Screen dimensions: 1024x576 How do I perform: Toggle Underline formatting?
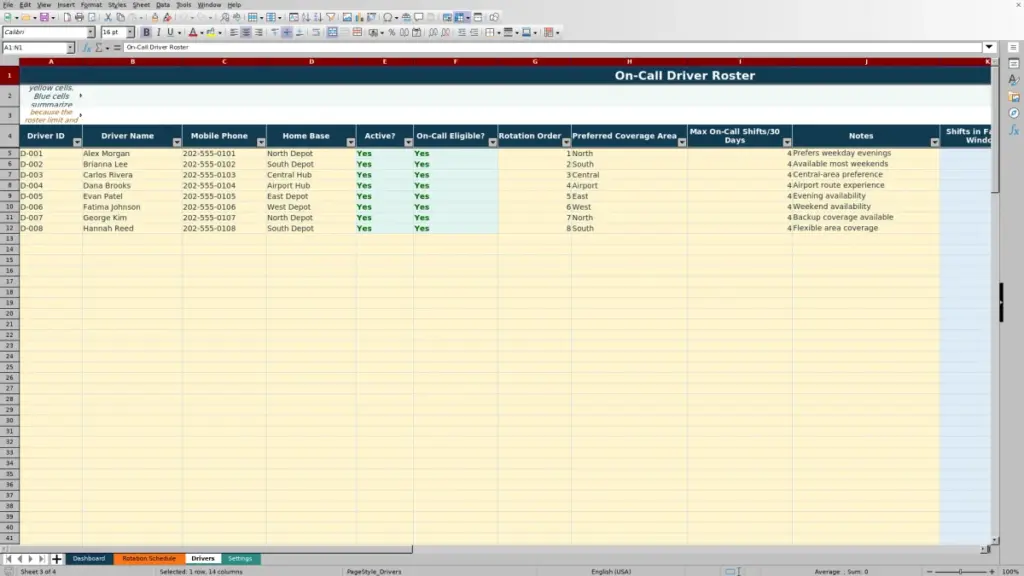point(170,32)
